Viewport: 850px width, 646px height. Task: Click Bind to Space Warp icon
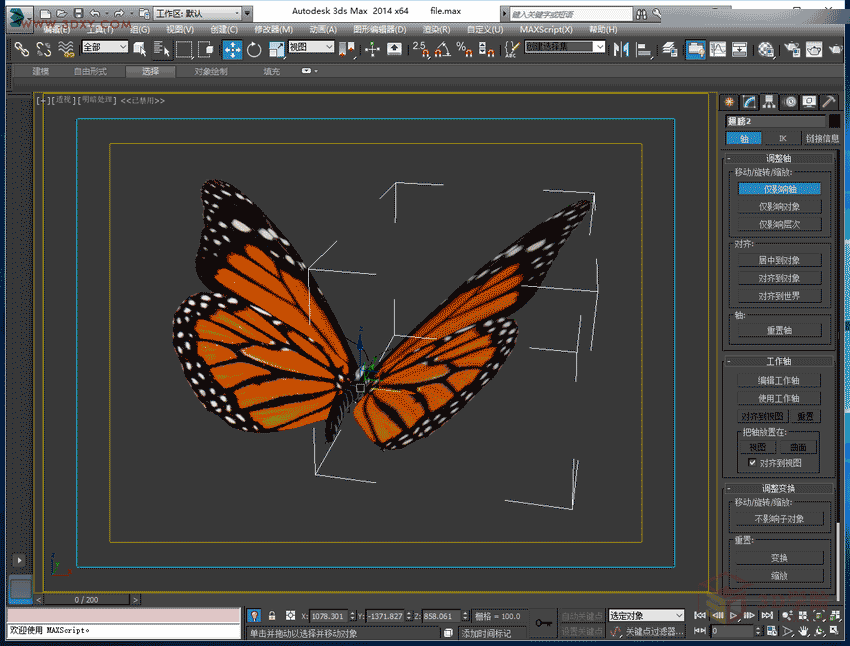click(x=66, y=49)
